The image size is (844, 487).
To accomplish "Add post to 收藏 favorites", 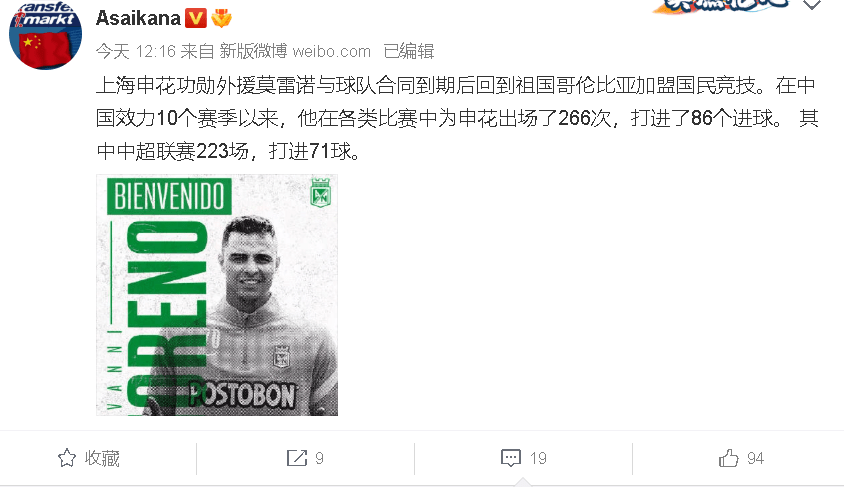I will pyautogui.click(x=89, y=458).
